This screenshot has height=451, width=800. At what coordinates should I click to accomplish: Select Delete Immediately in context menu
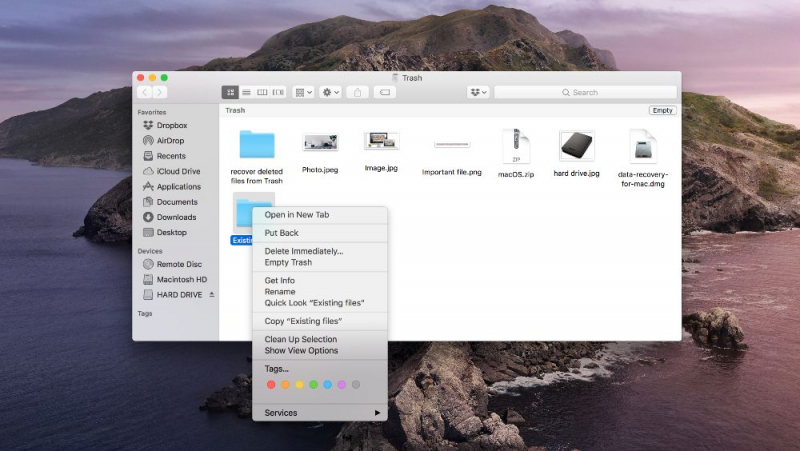303,251
